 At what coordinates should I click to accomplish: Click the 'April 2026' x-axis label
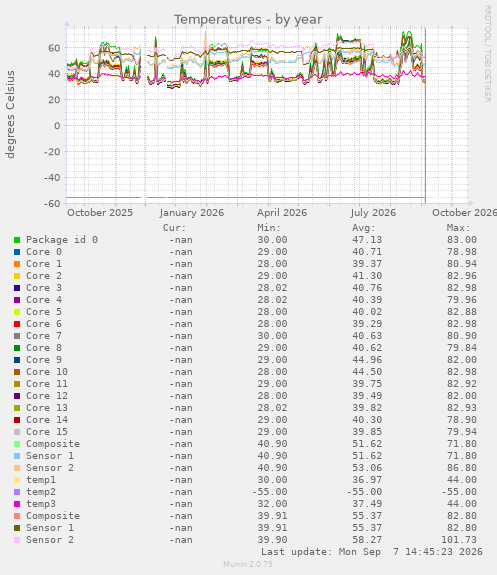point(282,213)
